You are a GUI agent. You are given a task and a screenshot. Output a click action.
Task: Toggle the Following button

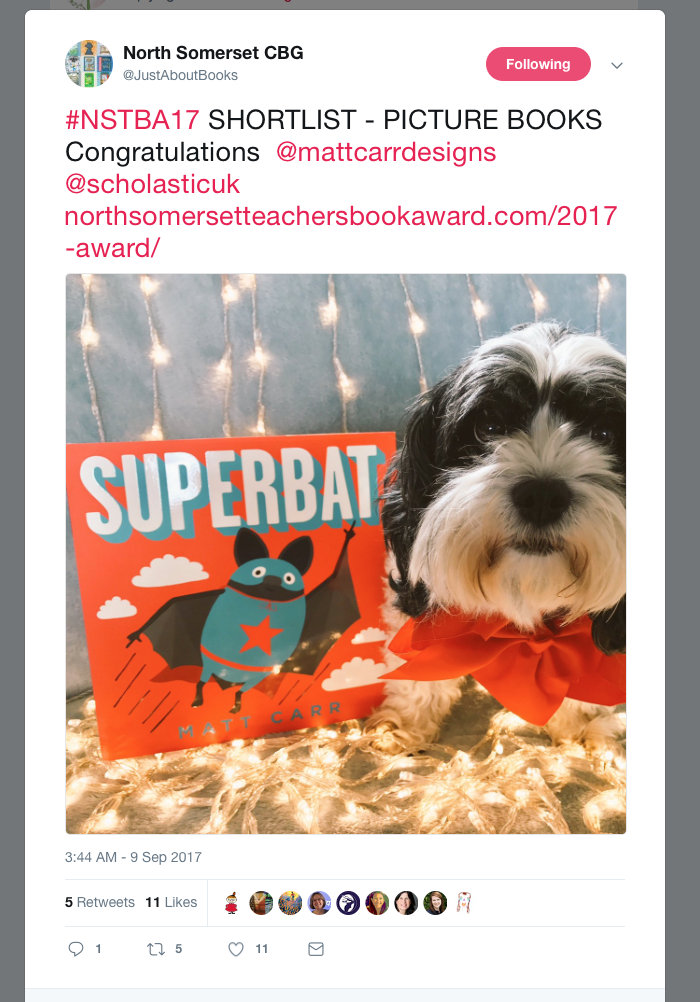click(x=538, y=64)
